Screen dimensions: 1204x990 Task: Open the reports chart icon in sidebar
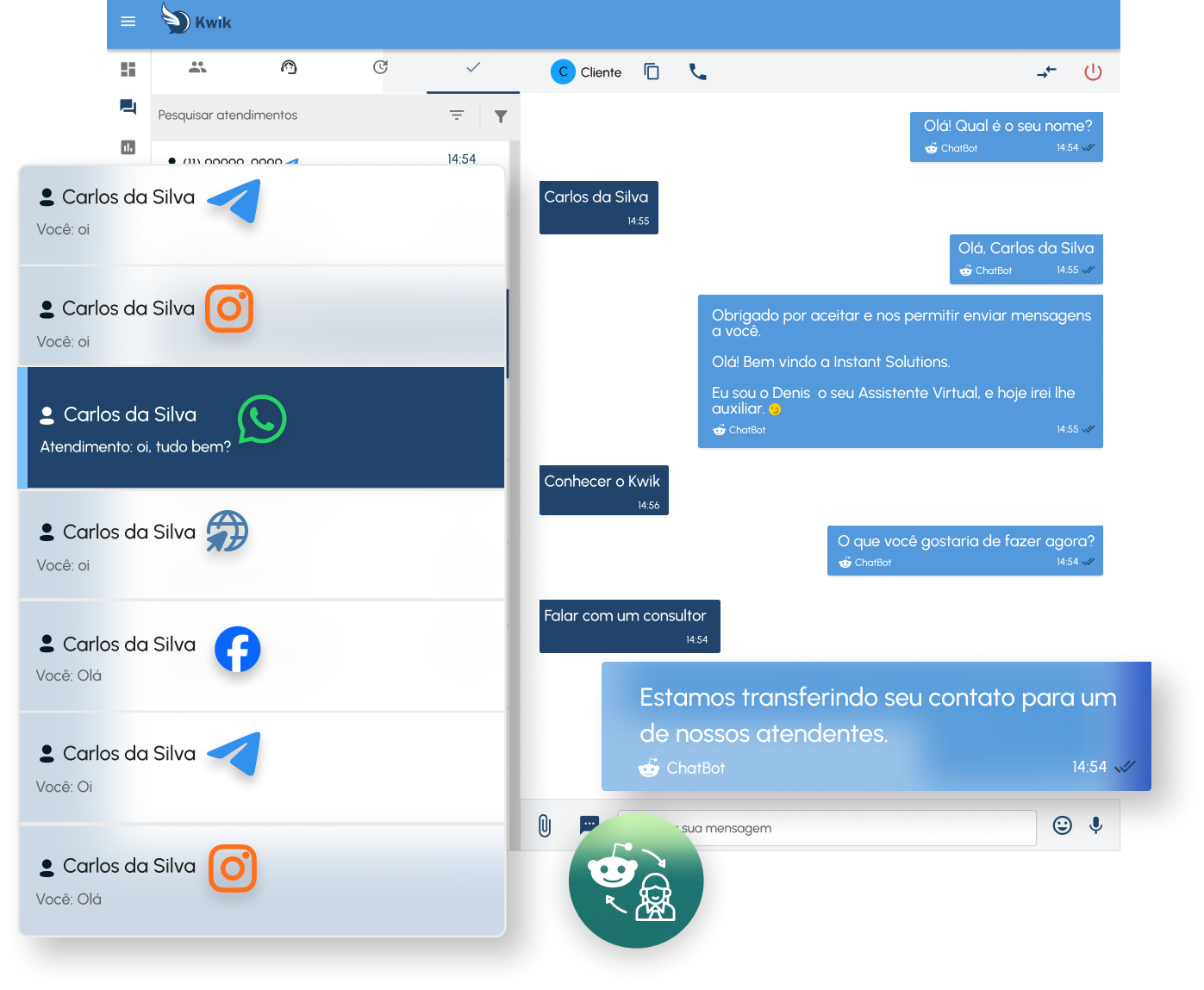pos(128,147)
